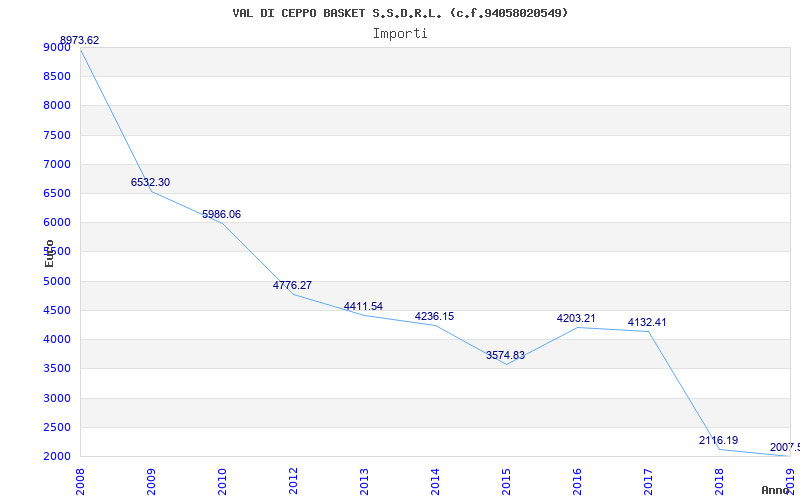Select the 4132.41 data label
Screen dimensions: 800x500
[647, 322]
